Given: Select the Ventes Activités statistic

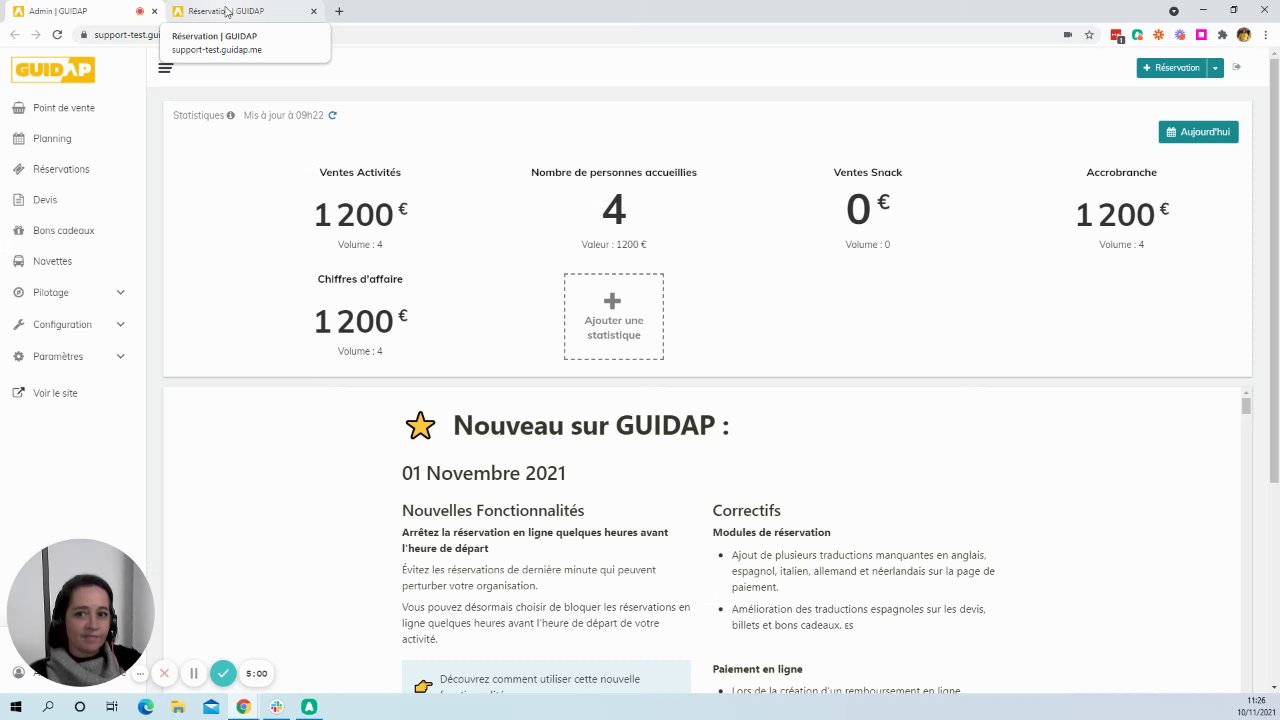Looking at the screenshot, I should [x=360, y=209].
